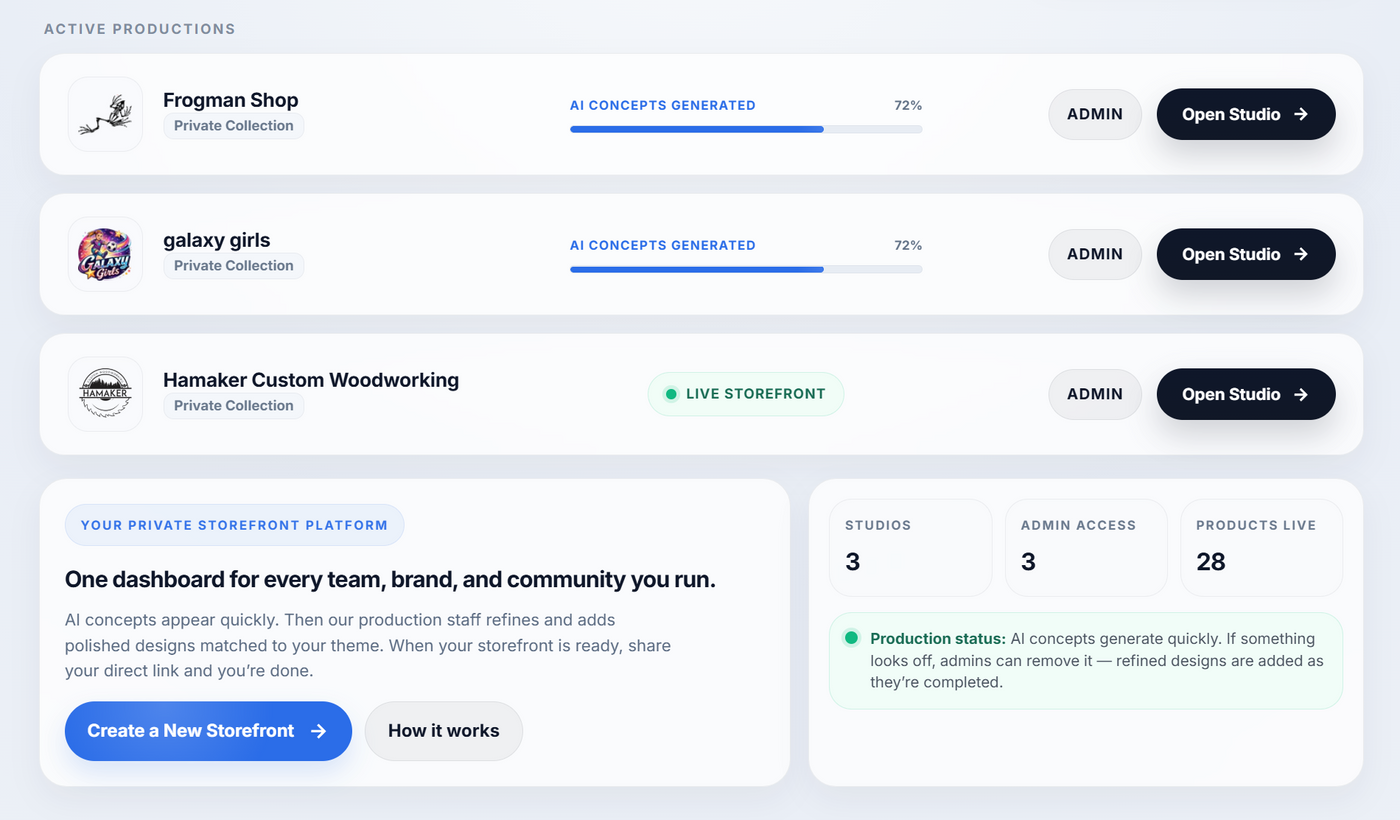Click the green Production status dot
1400x820 pixels.
click(x=851, y=638)
